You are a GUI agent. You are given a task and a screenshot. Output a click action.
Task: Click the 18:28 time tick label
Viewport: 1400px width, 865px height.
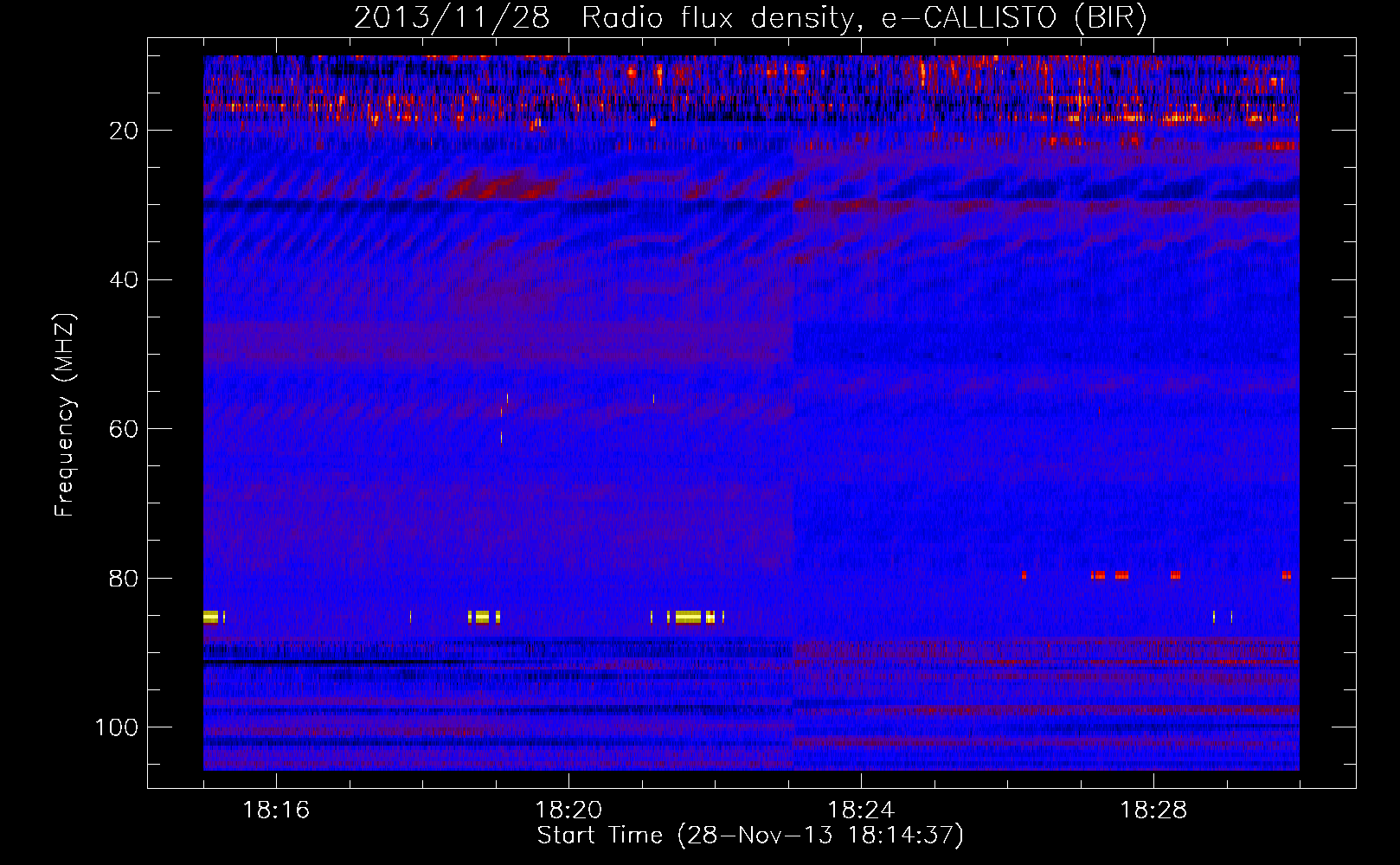(x=1153, y=811)
